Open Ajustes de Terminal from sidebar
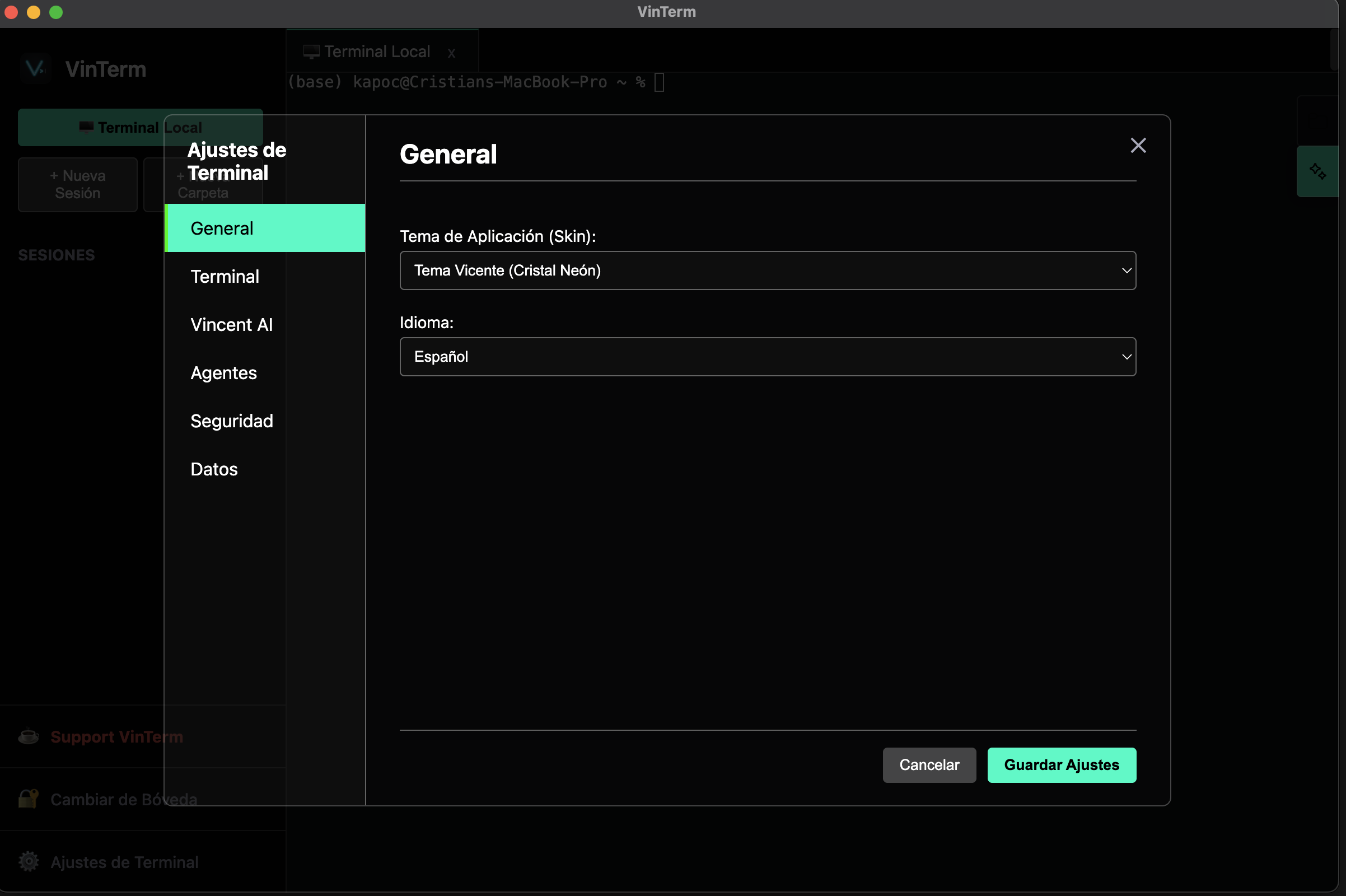This screenshot has width=1346, height=896. pyautogui.click(x=124, y=862)
